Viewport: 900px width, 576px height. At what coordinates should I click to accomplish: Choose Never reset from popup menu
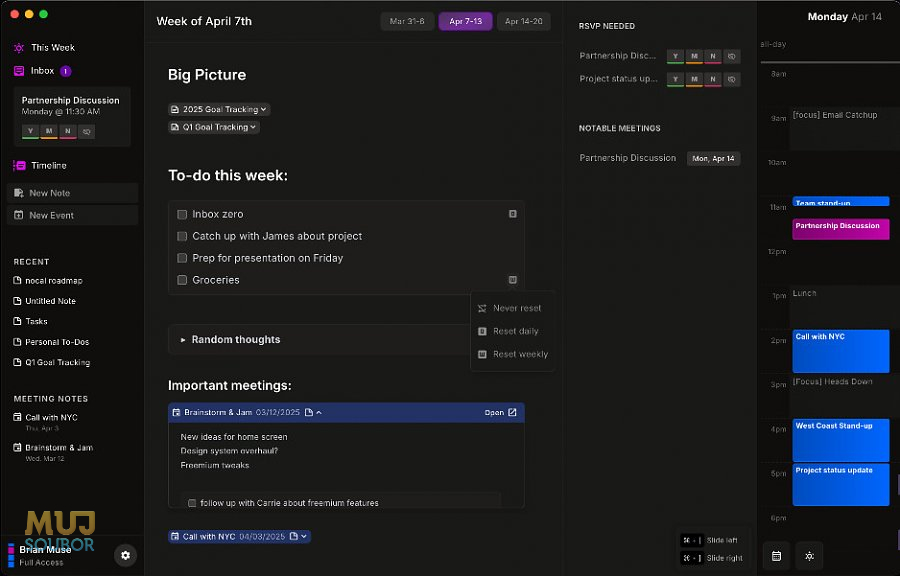pyautogui.click(x=512, y=308)
